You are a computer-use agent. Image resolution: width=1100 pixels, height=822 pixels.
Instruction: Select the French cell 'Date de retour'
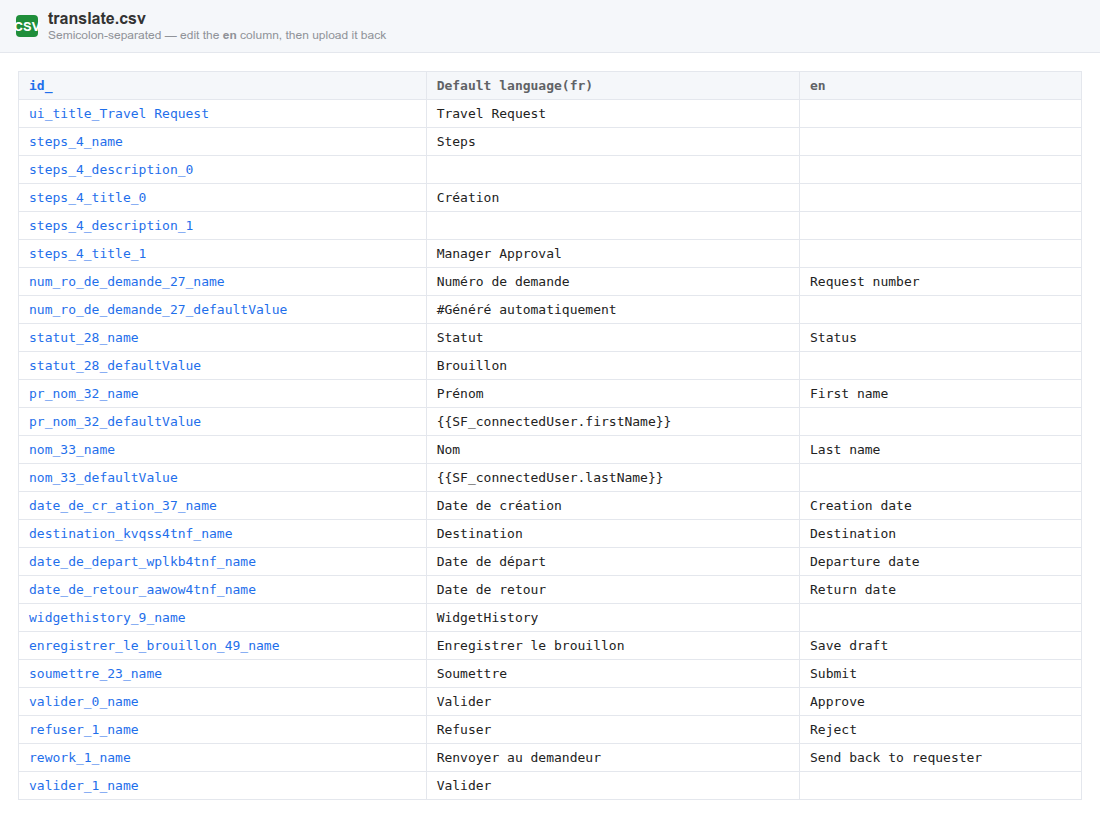click(x=612, y=590)
